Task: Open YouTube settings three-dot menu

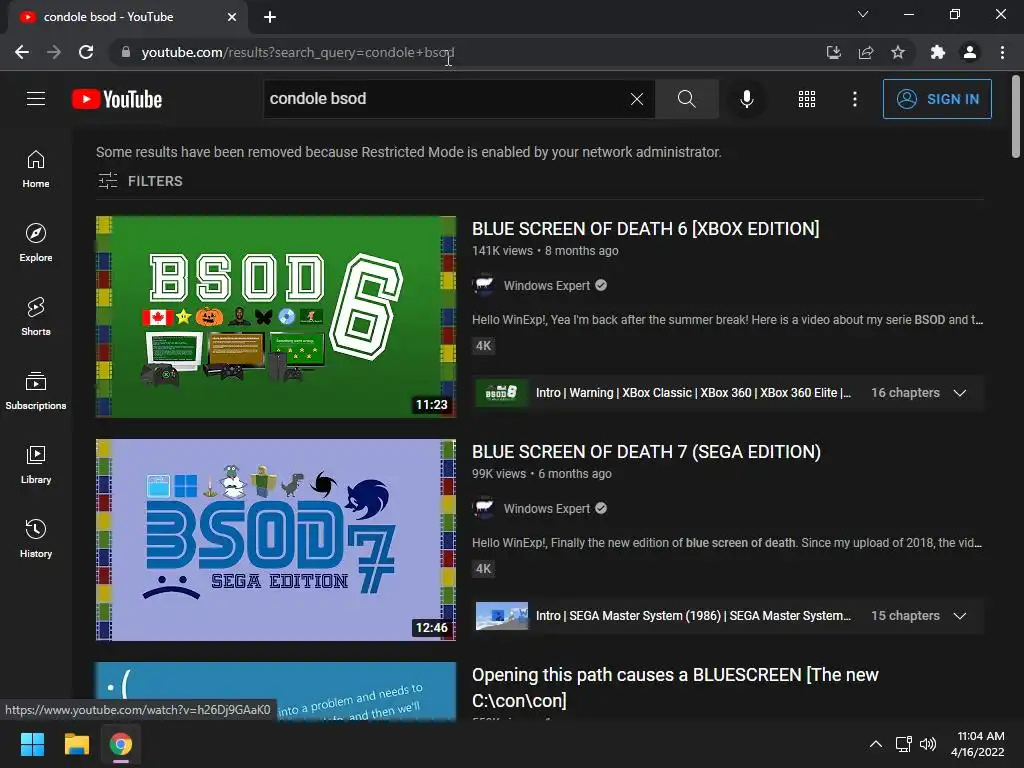Action: 854,99
